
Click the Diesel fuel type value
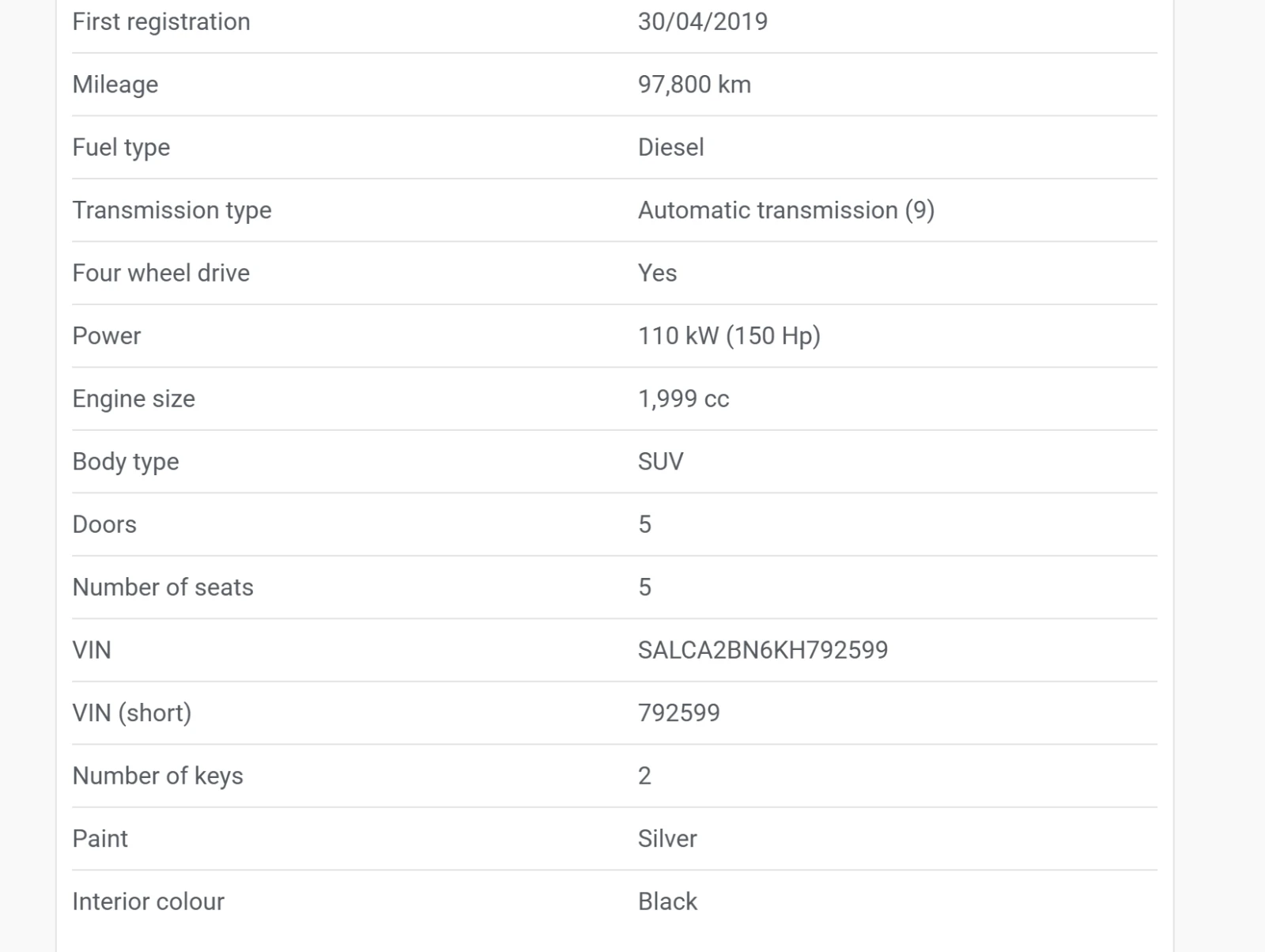coord(670,147)
